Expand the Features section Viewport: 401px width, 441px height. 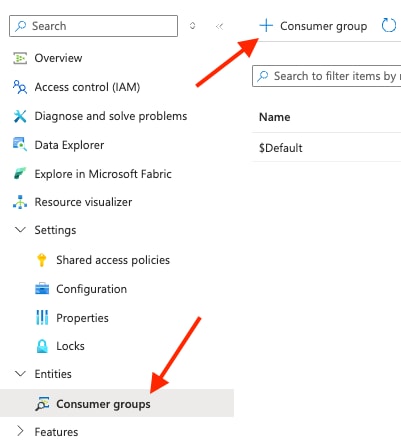coord(20,431)
